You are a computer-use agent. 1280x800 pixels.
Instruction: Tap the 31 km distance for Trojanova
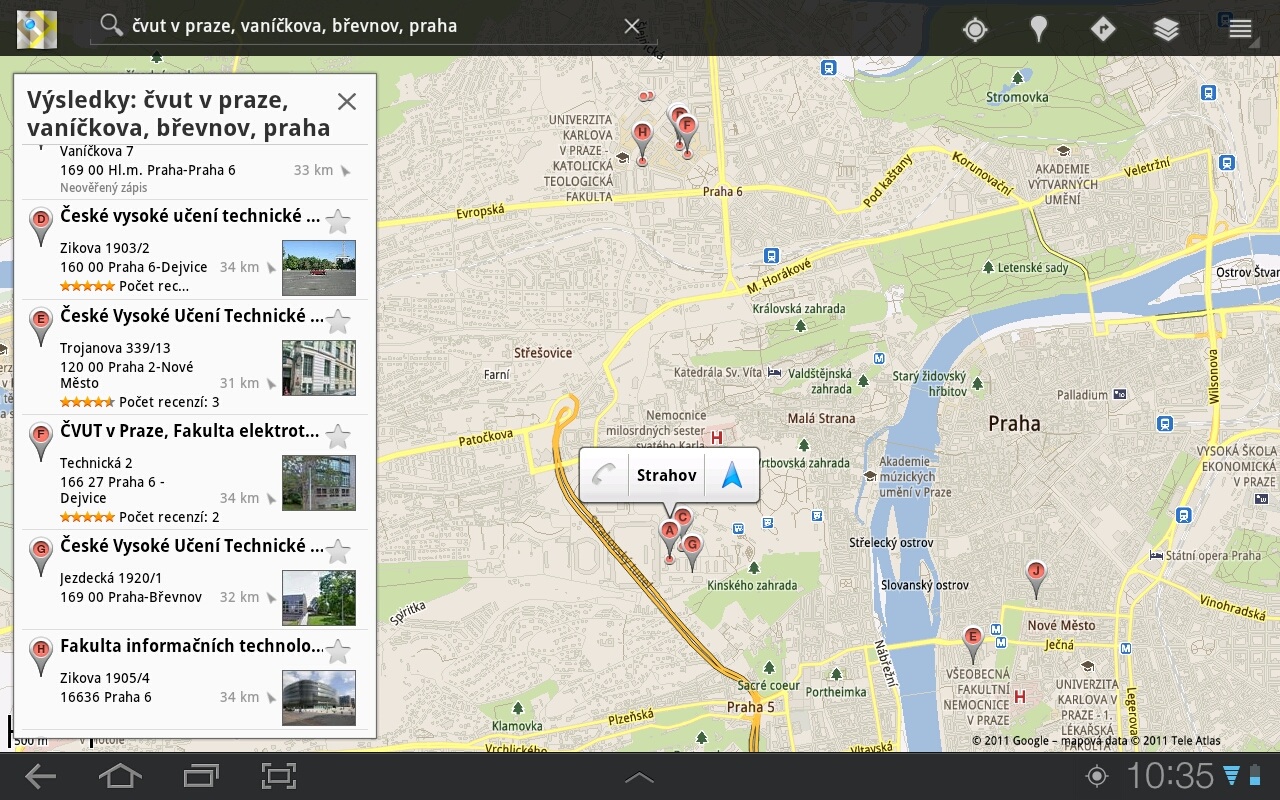(x=240, y=383)
